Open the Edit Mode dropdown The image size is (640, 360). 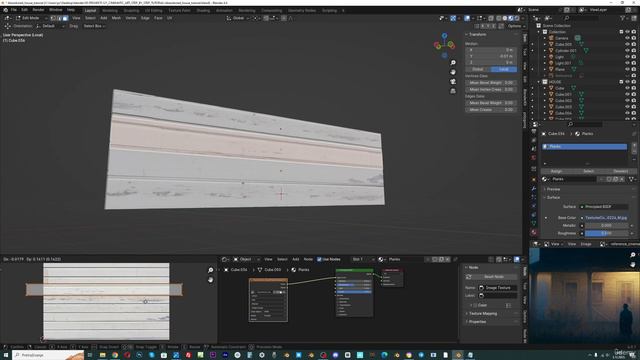pyautogui.click(x=31, y=18)
